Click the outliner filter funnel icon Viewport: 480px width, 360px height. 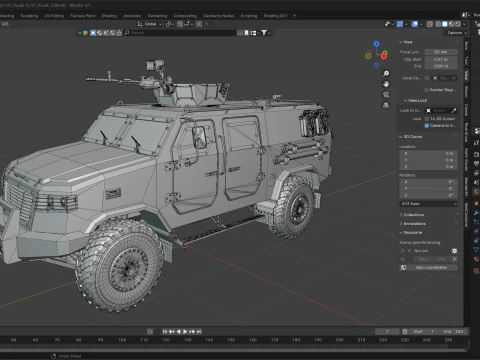point(264,33)
